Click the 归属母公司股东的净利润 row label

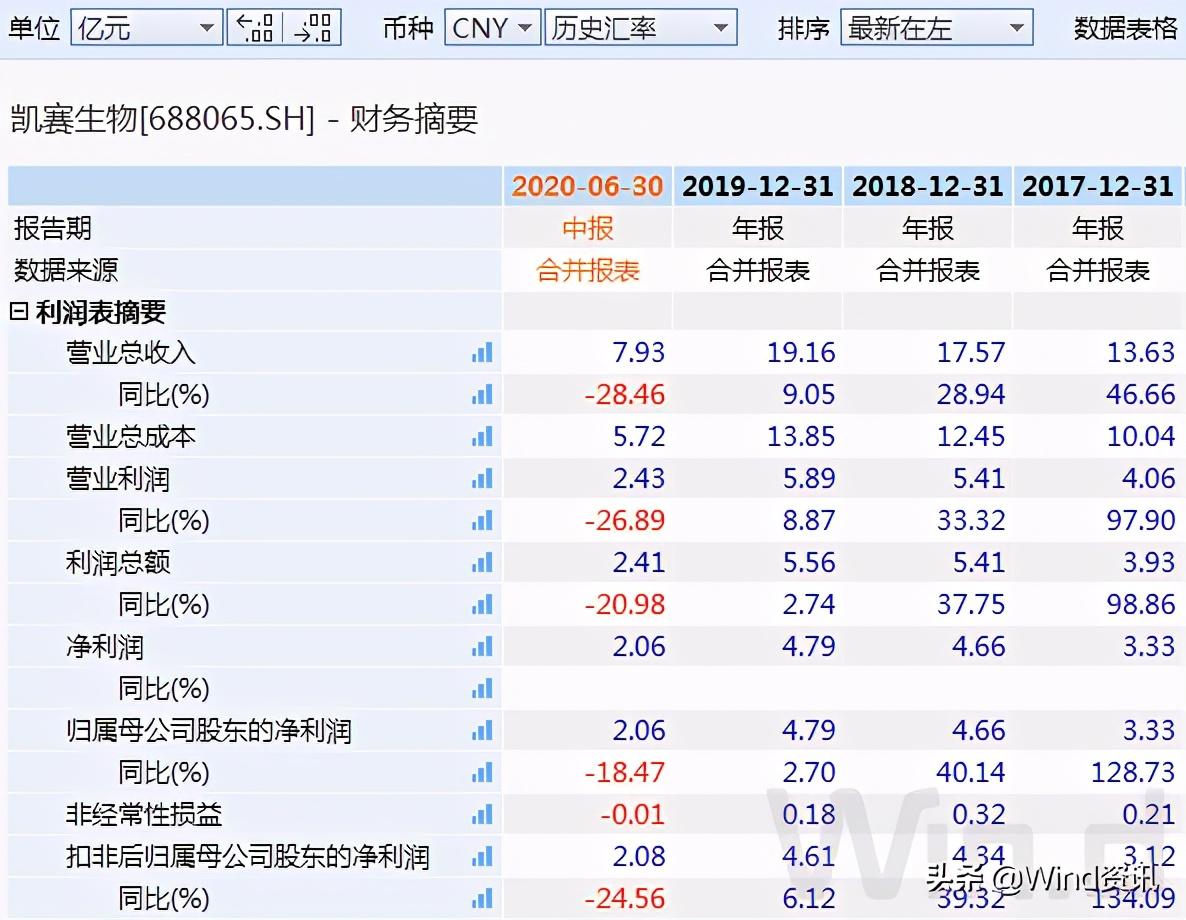tap(209, 730)
